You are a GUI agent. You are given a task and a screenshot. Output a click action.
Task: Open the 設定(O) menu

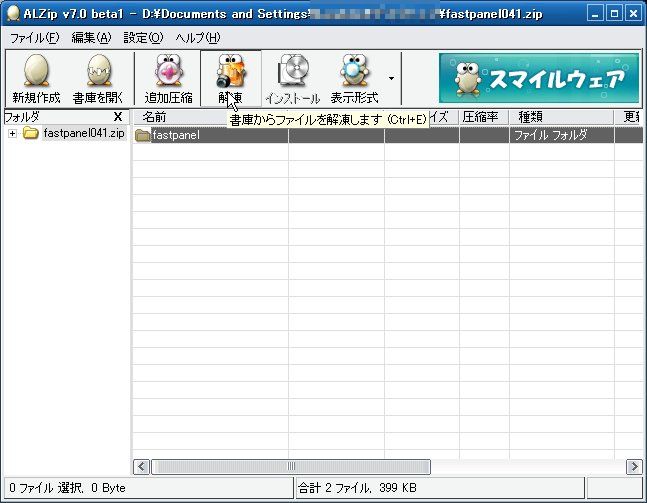tap(143, 38)
